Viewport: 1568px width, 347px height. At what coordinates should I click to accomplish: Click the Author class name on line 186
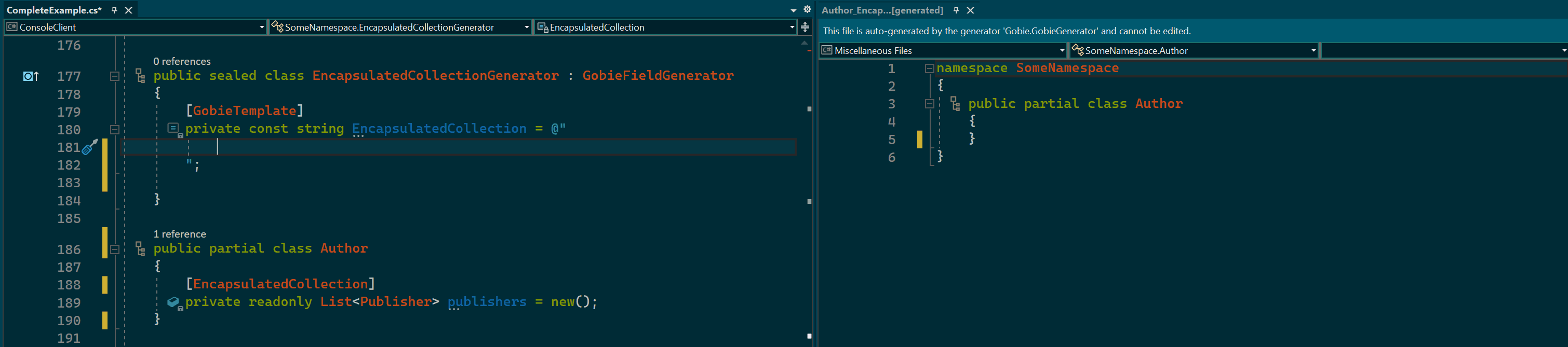pos(344,248)
